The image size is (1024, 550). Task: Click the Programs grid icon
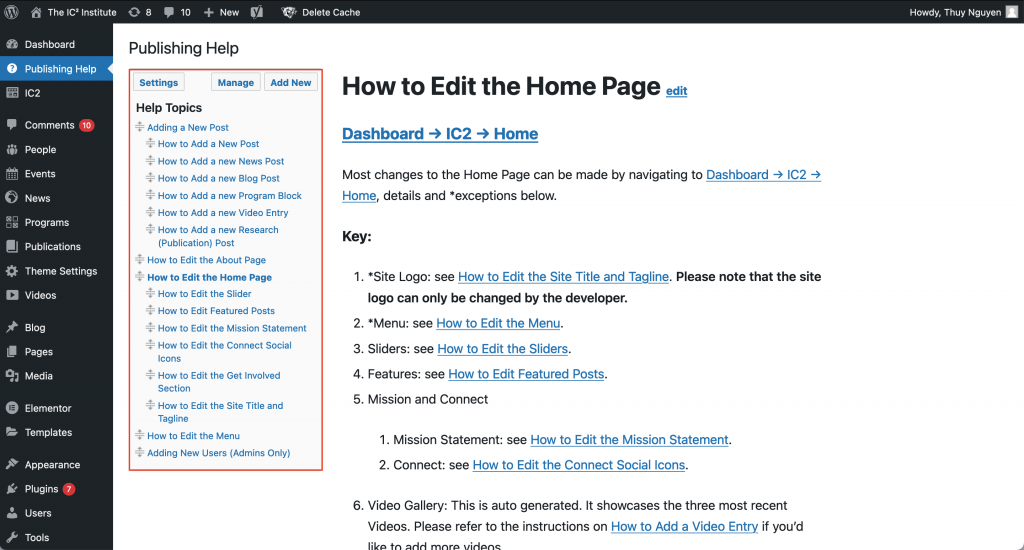[12, 222]
